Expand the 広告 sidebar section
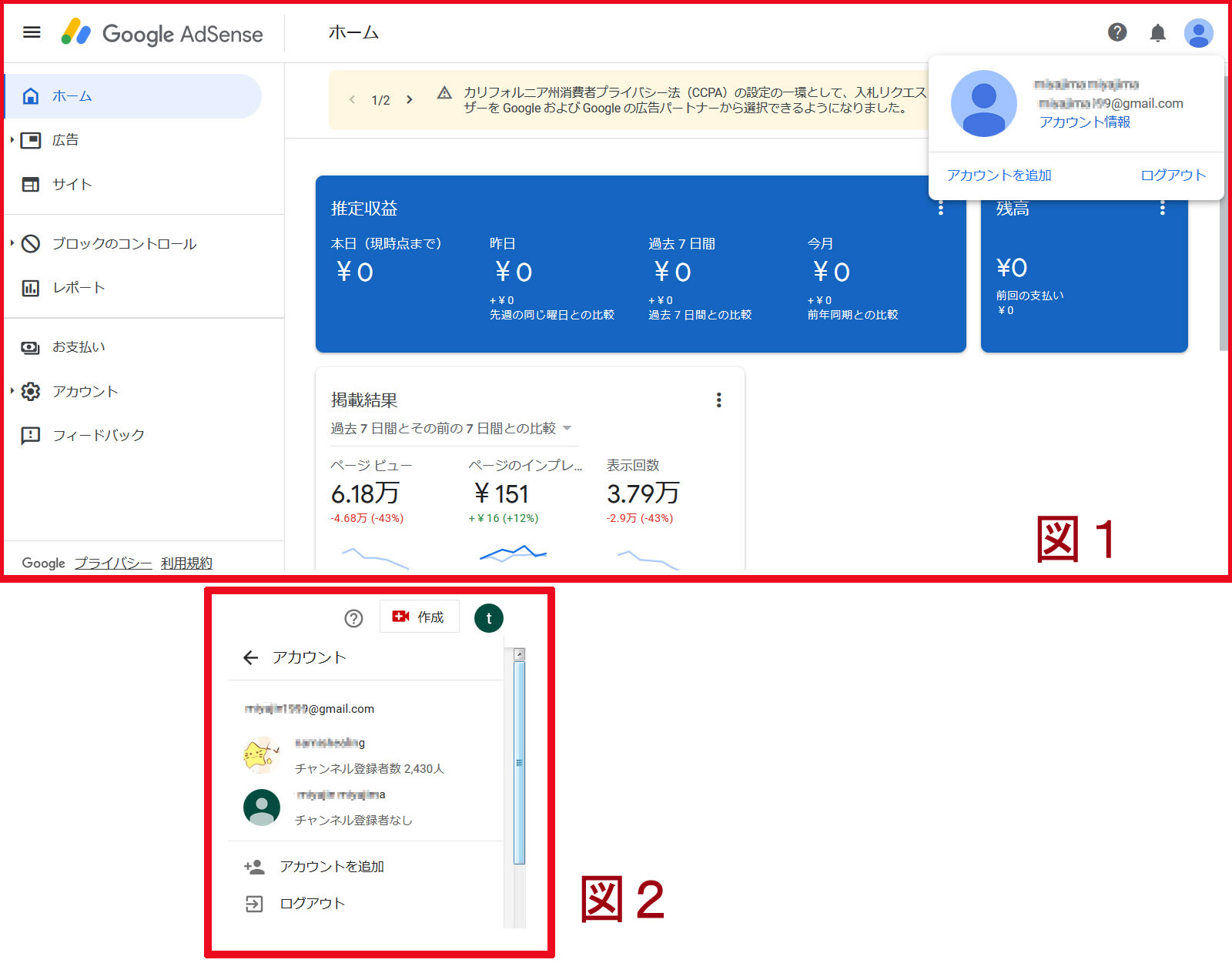 [65, 140]
